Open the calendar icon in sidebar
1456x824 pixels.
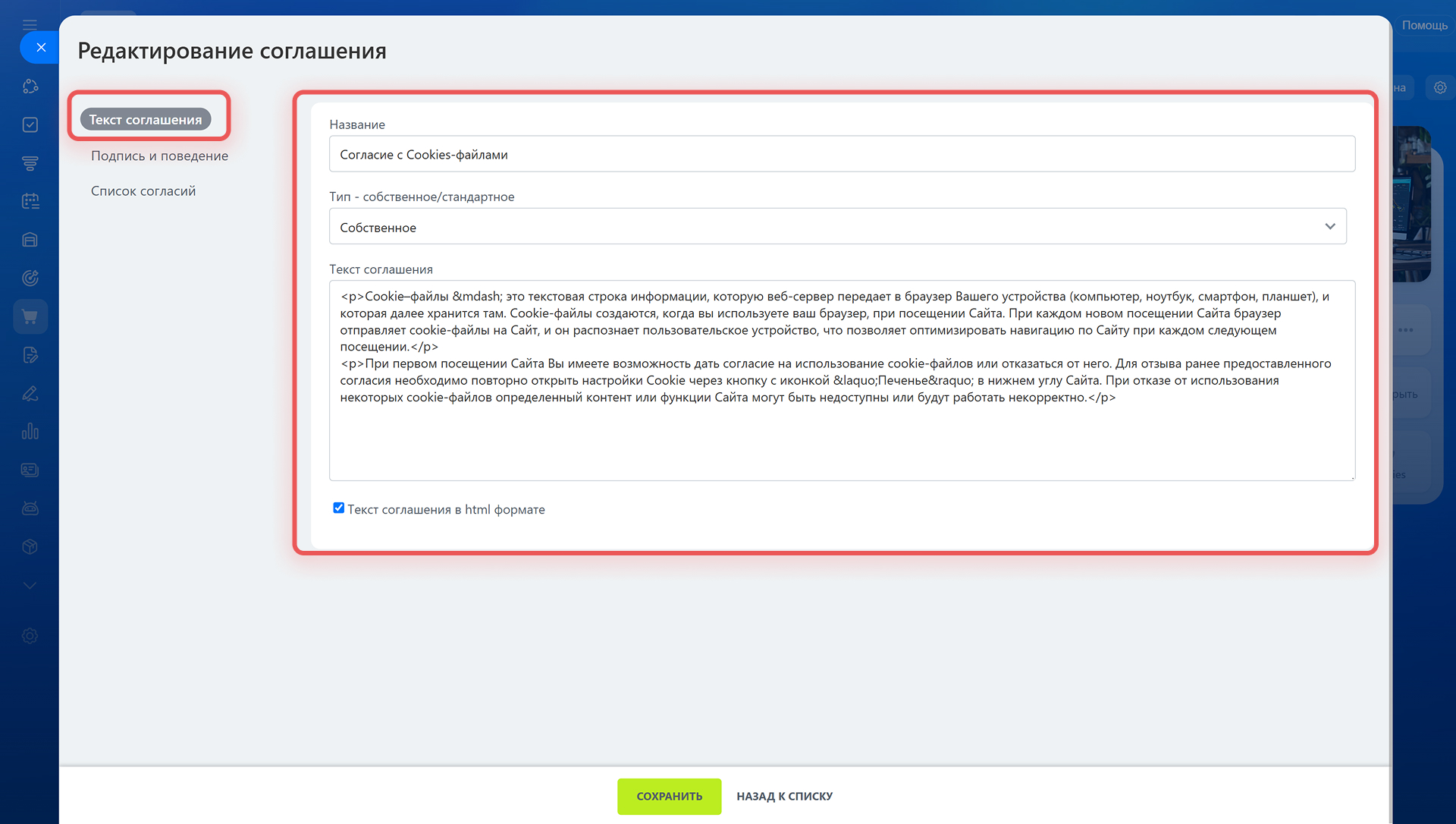(x=30, y=201)
